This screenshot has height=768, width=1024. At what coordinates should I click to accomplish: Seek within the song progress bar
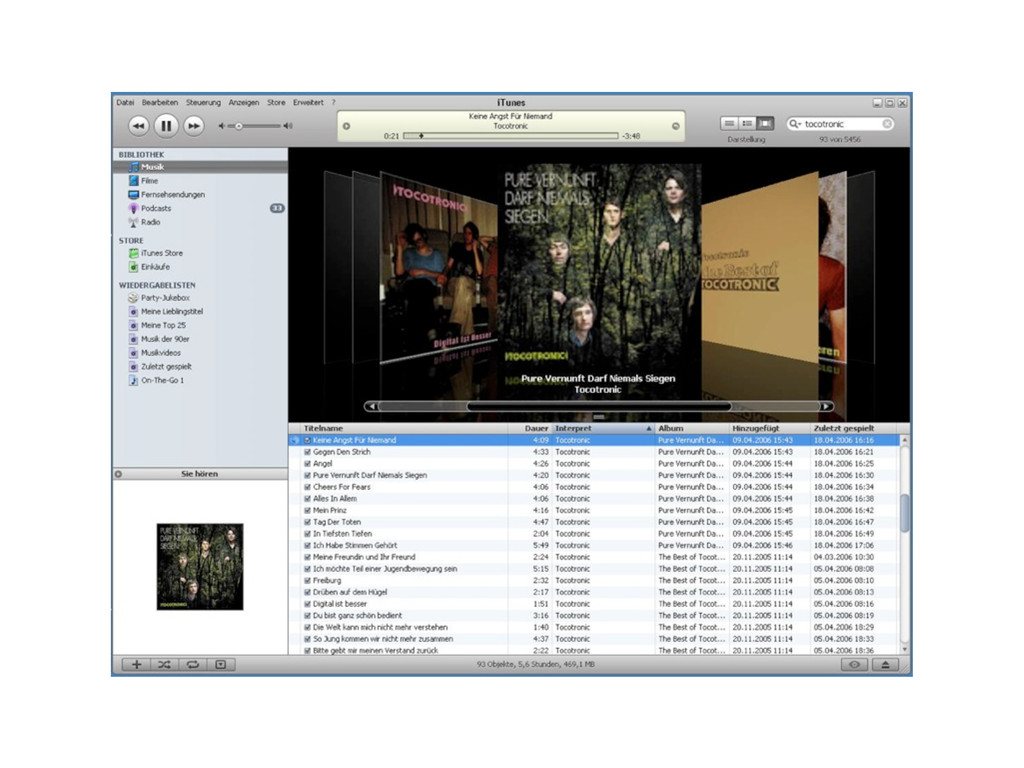point(511,136)
